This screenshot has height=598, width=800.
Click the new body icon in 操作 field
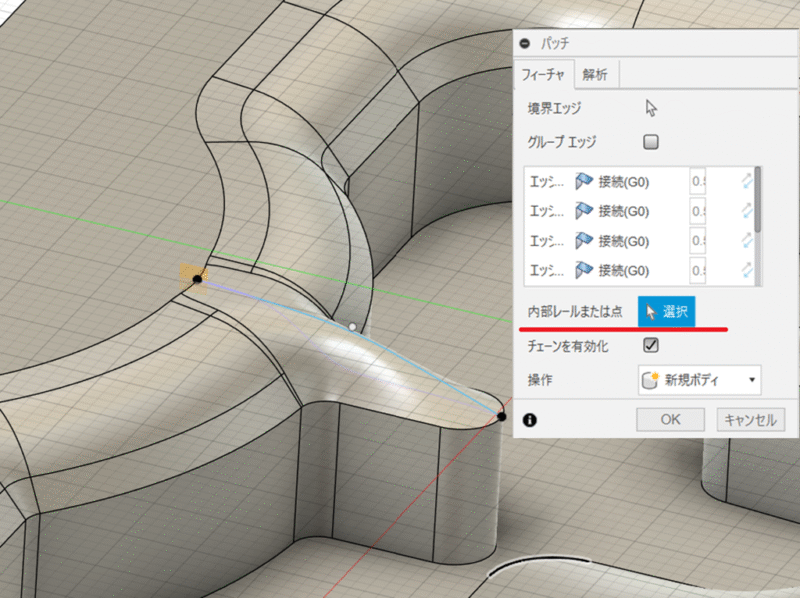649,380
